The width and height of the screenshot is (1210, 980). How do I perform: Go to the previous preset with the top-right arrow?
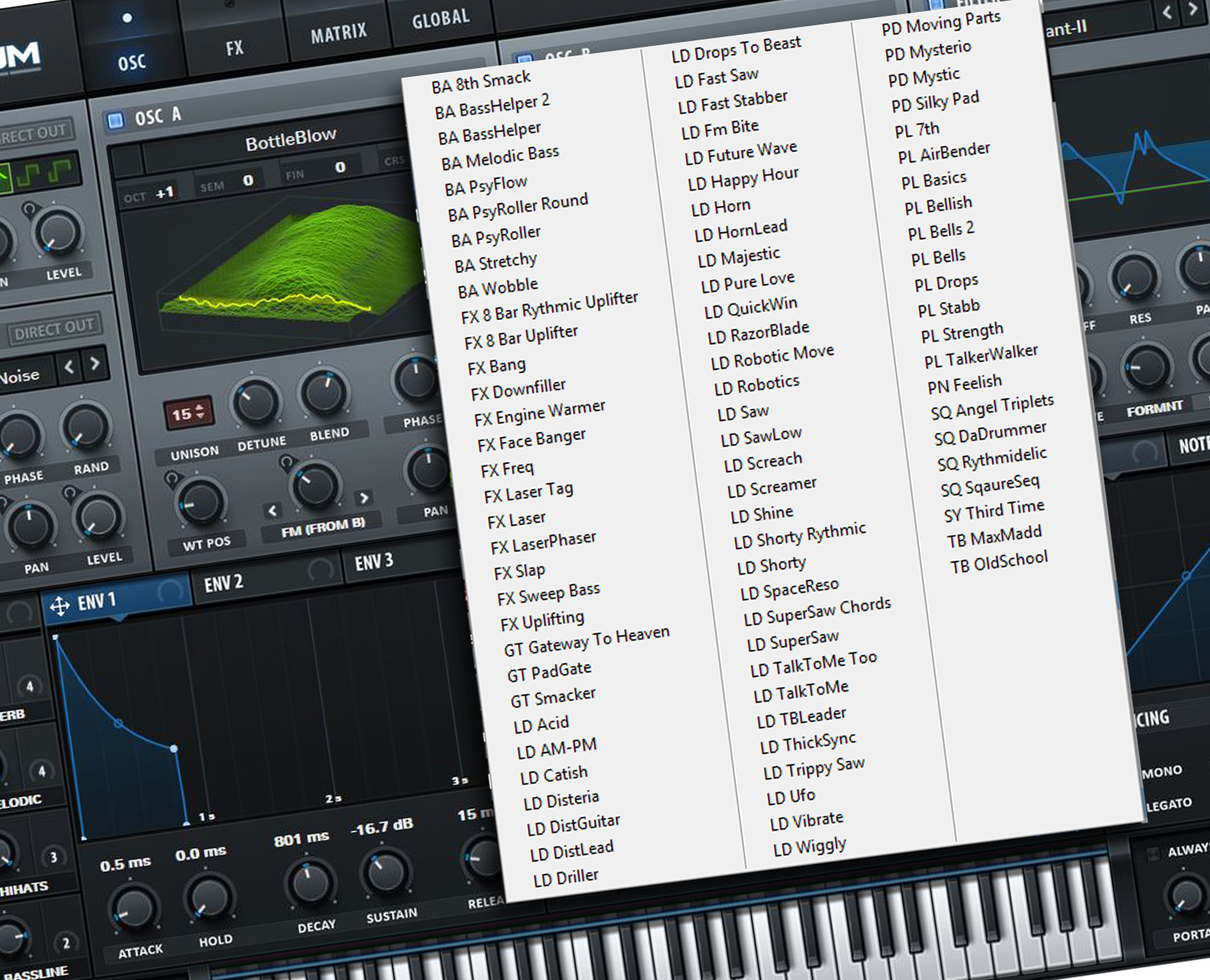pyautogui.click(x=1166, y=12)
